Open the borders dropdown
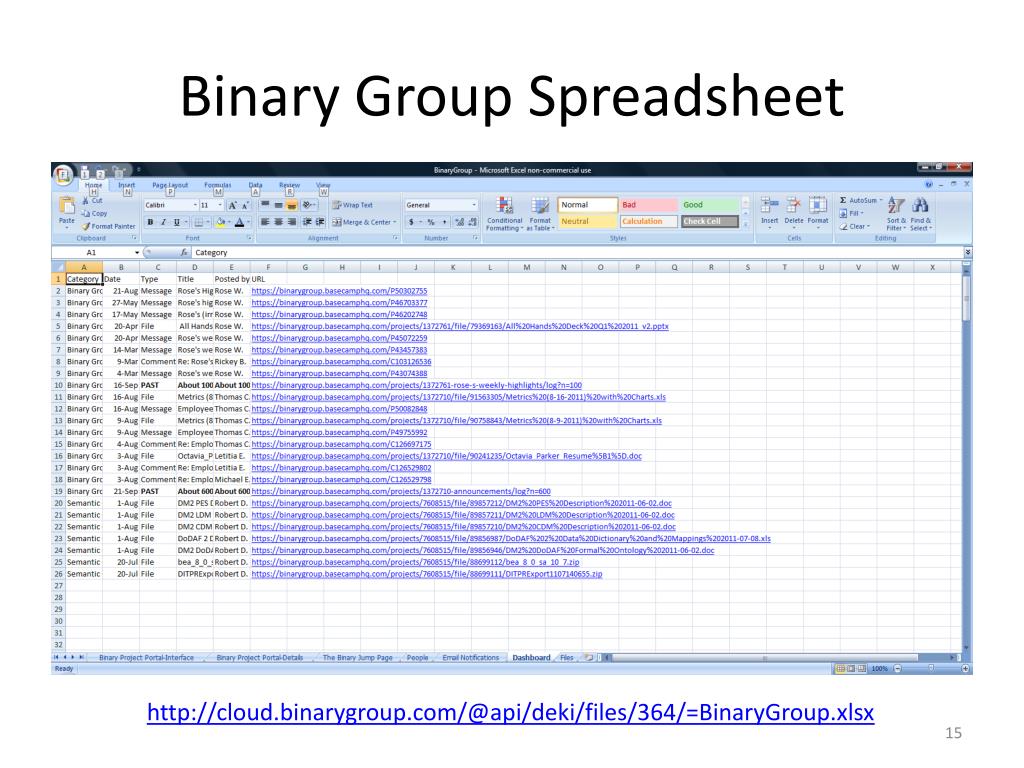 pyautogui.click(x=208, y=222)
